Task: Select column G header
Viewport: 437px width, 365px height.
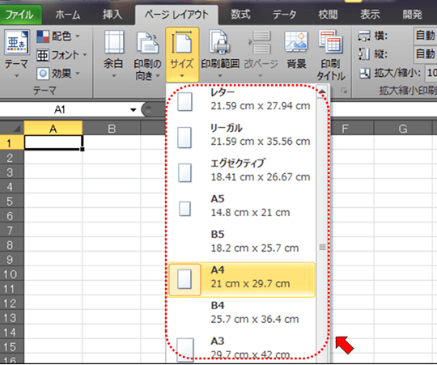Action: [403, 128]
